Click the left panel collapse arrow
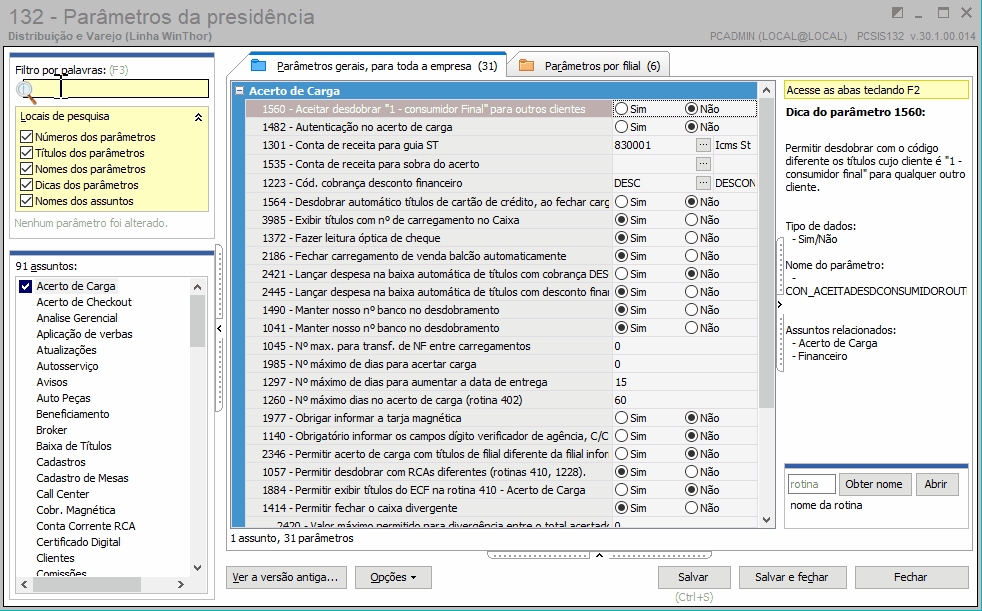 pyautogui.click(x=219, y=328)
